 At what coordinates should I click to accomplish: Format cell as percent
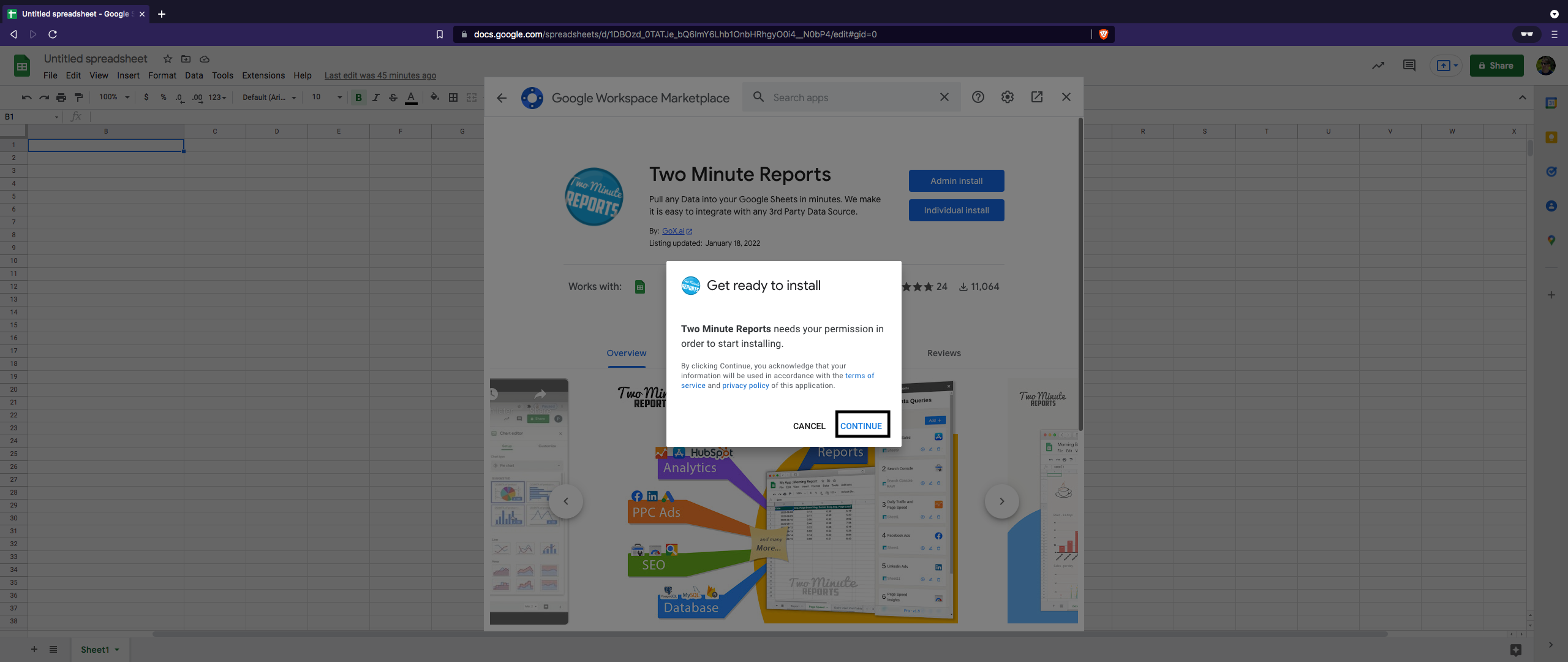tap(163, 97)
